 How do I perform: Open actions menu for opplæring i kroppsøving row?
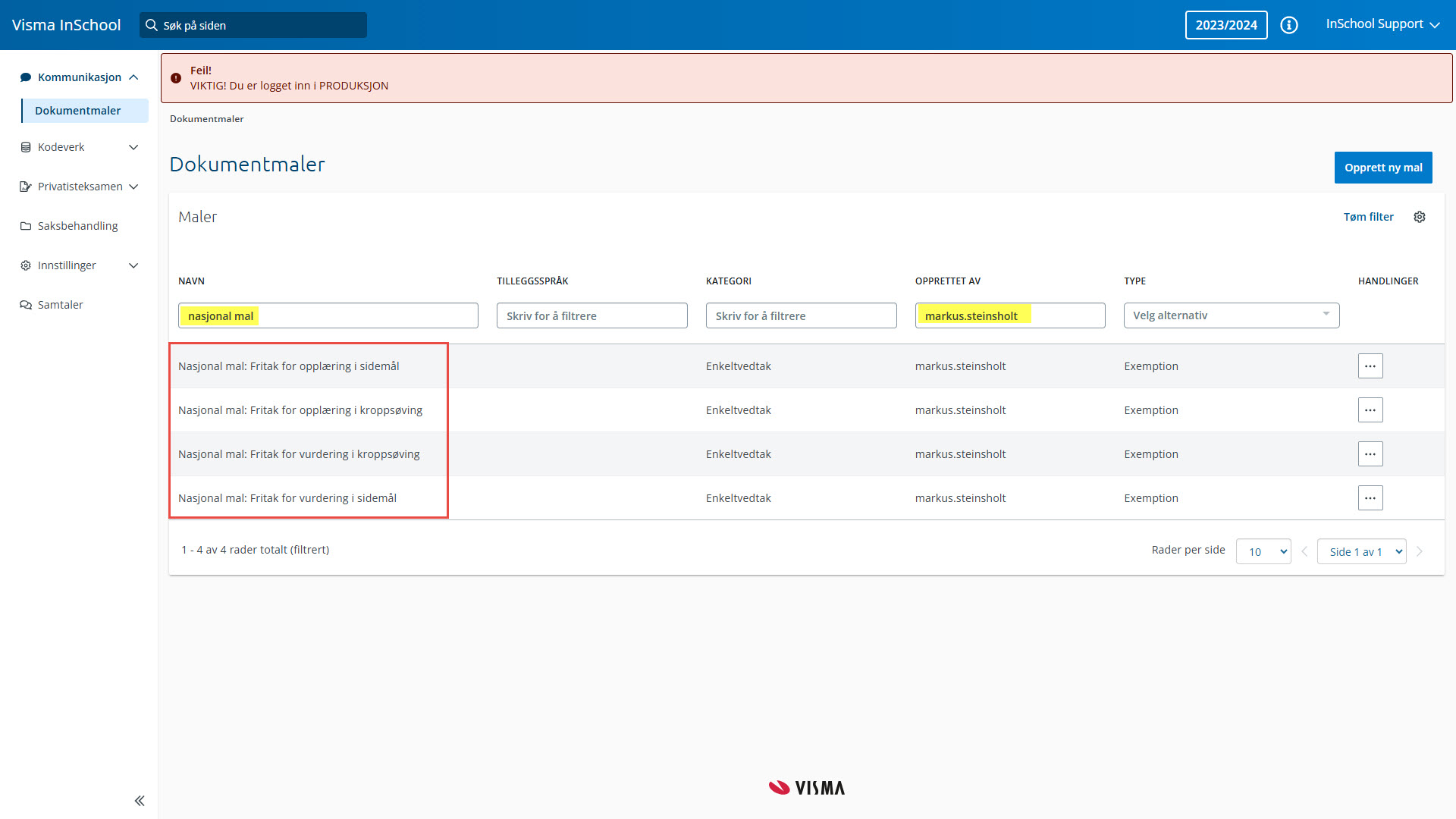point(1370,410)
